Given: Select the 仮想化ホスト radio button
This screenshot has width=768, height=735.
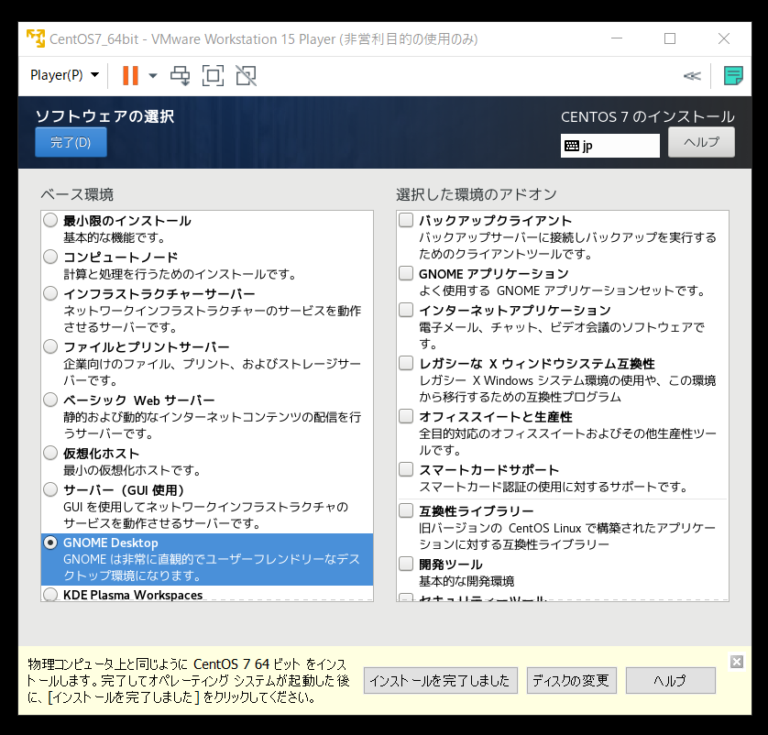Looking at the screenshot, I should coord(50,453).
